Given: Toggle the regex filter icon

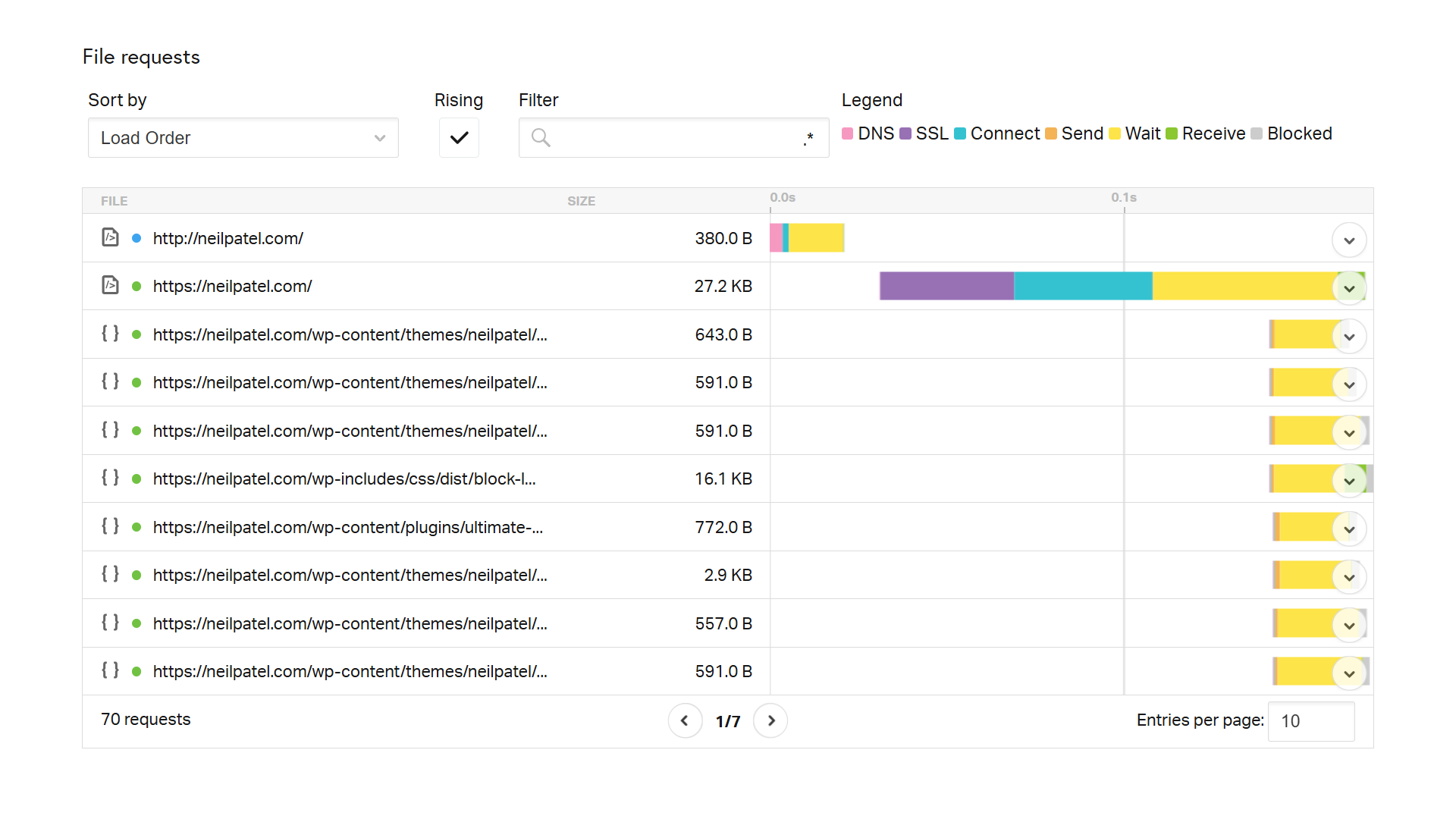Looking at the screenshot, I should (x=808, y=139).
